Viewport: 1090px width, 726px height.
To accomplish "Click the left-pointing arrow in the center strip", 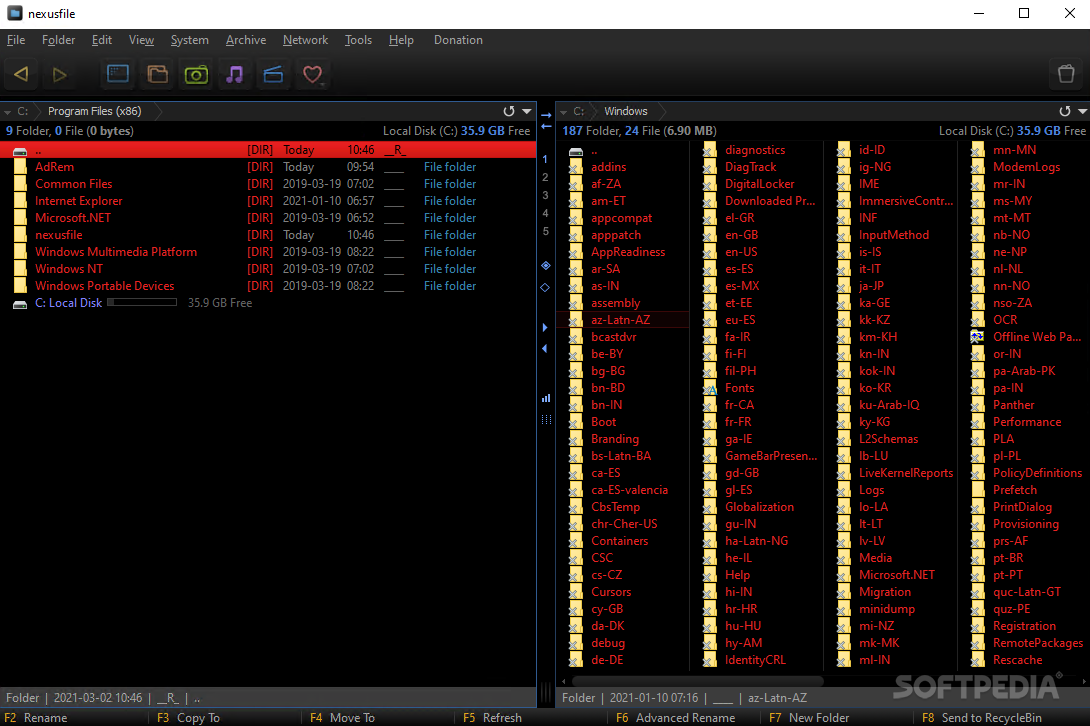I will (x=546, y=127).
